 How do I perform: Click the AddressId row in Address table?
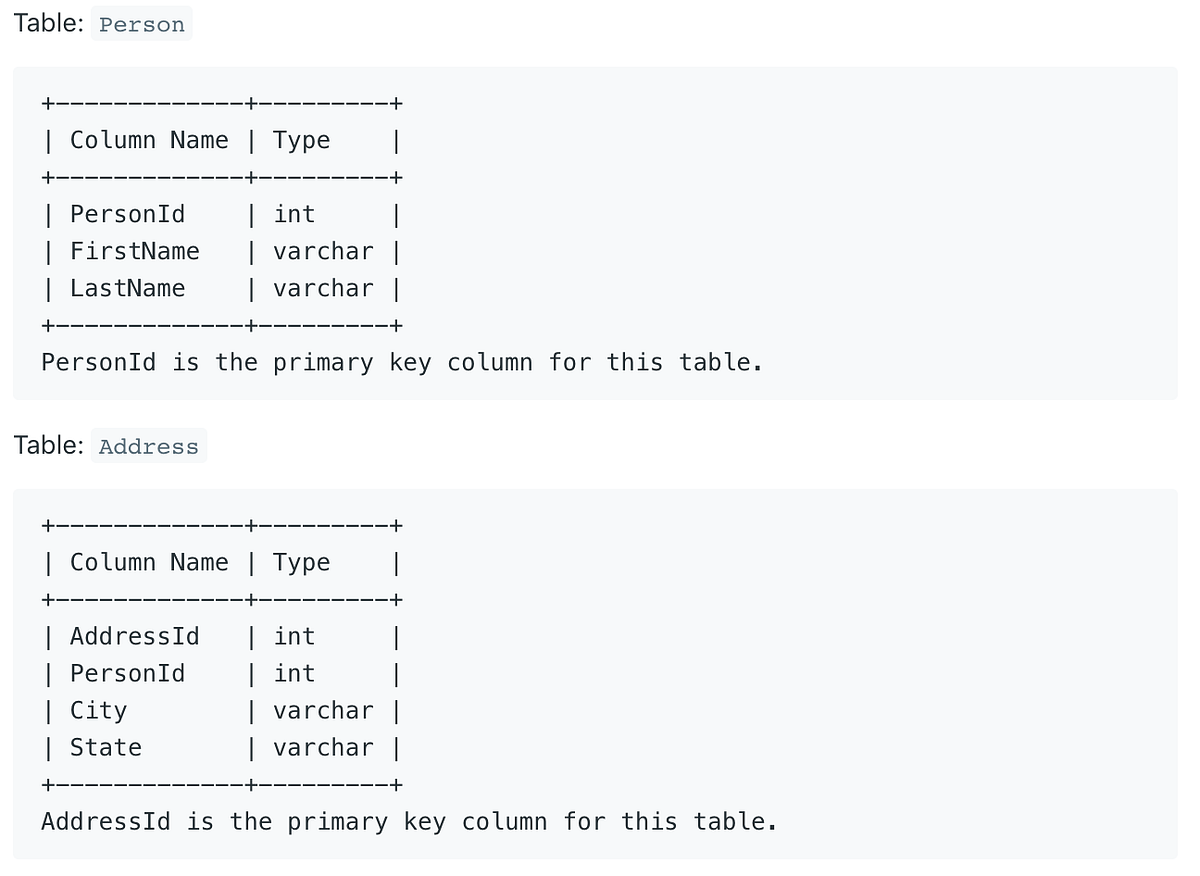coord(222,636)
